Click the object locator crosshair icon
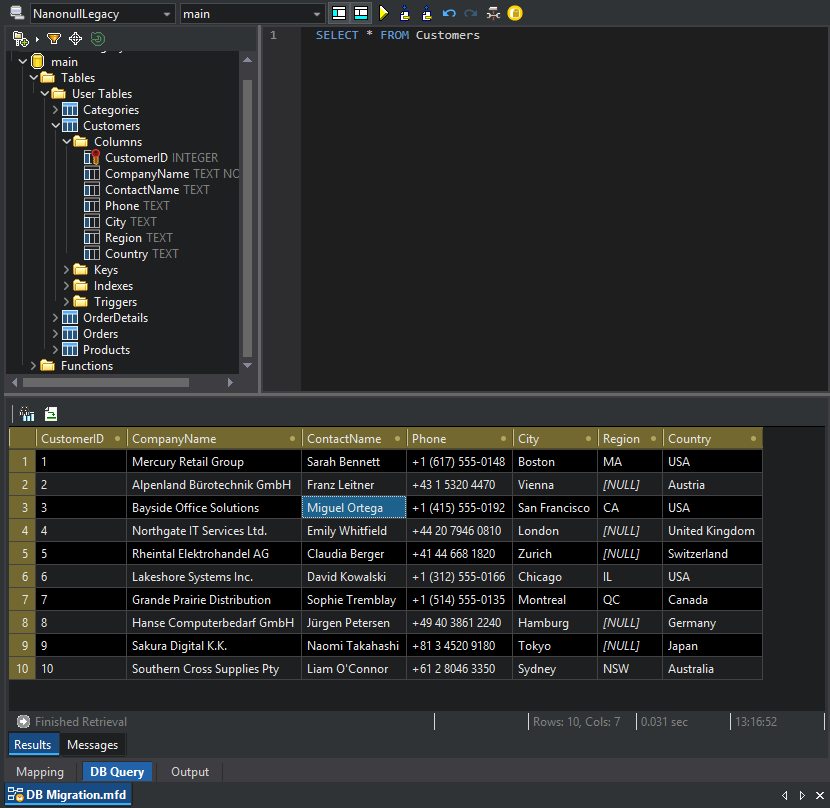The height and width of the screenshot is (808, 830). [76, 39]
